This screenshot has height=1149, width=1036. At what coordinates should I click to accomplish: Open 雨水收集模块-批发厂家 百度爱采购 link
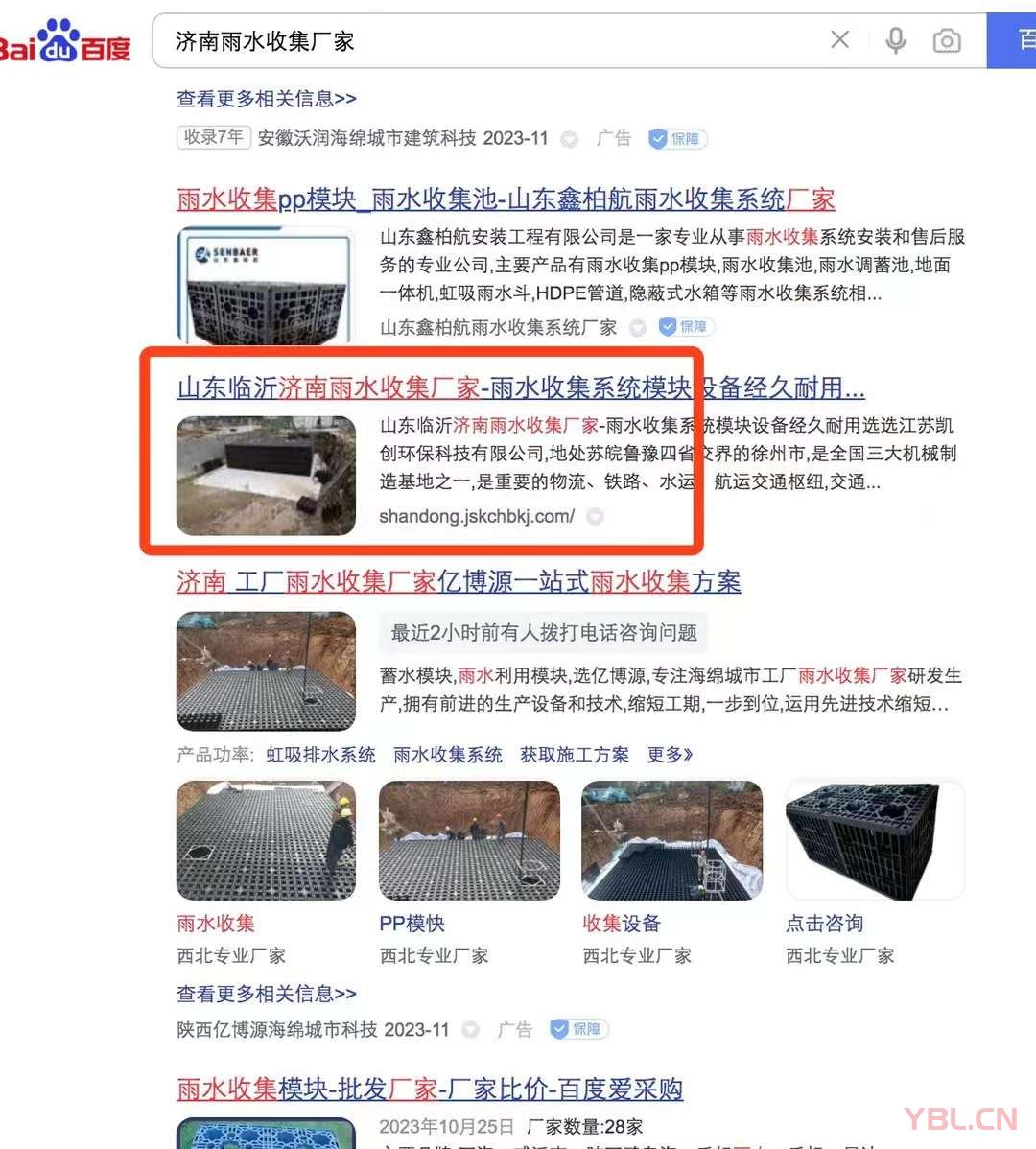pyautogui.click(x=430, y=1090)
